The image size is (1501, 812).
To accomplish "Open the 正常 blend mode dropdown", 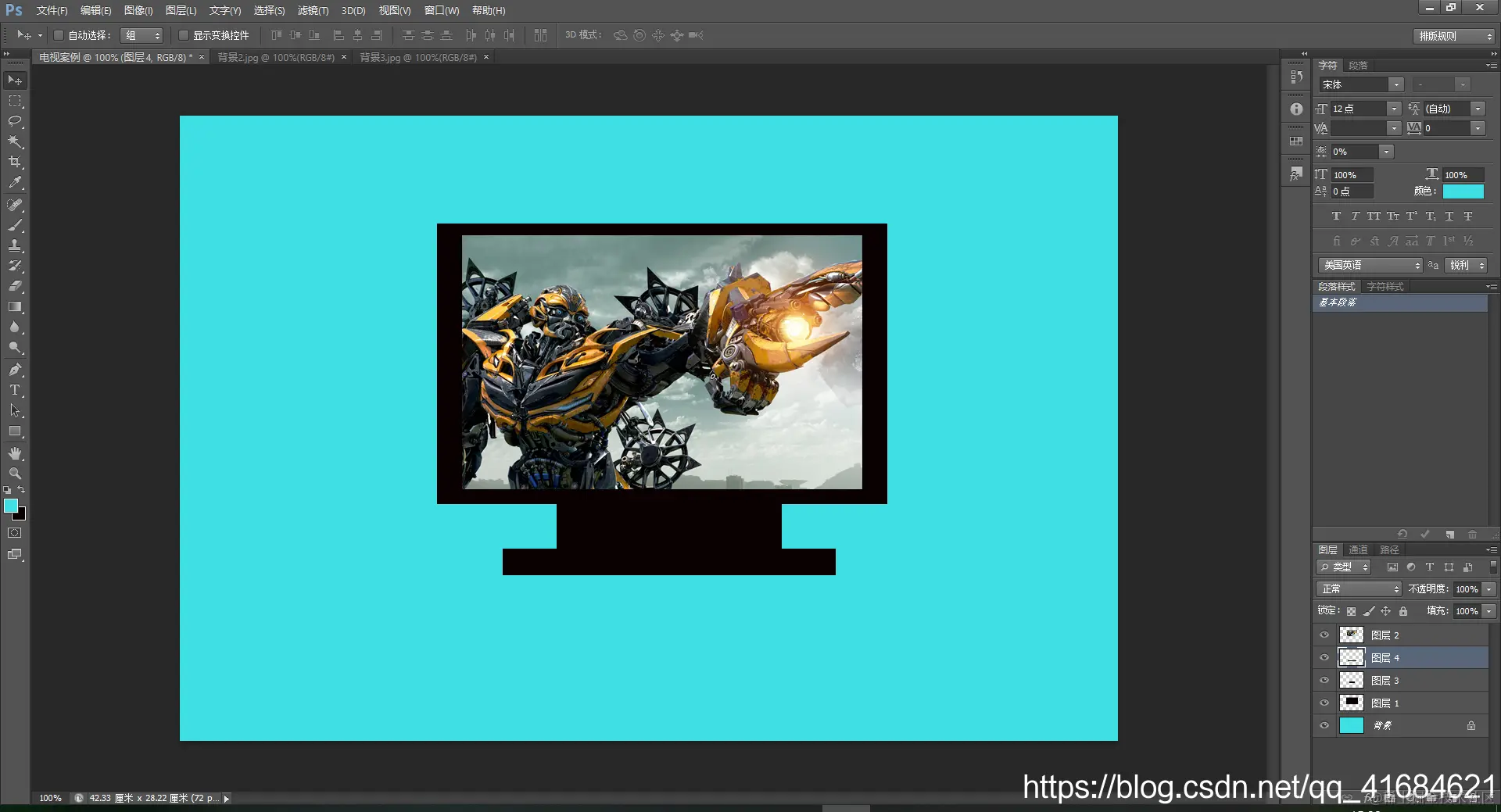I will click(1359, 589).
